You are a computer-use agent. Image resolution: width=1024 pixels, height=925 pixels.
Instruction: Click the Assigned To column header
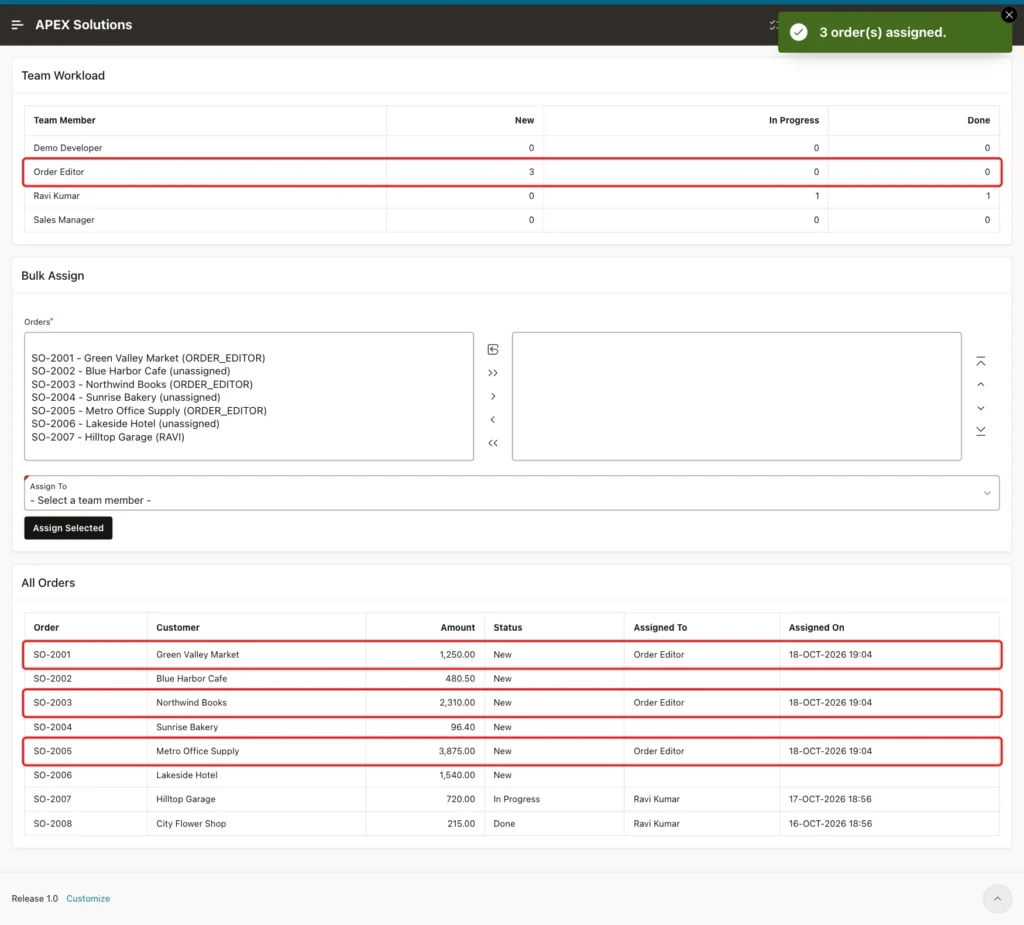(660, 627)
